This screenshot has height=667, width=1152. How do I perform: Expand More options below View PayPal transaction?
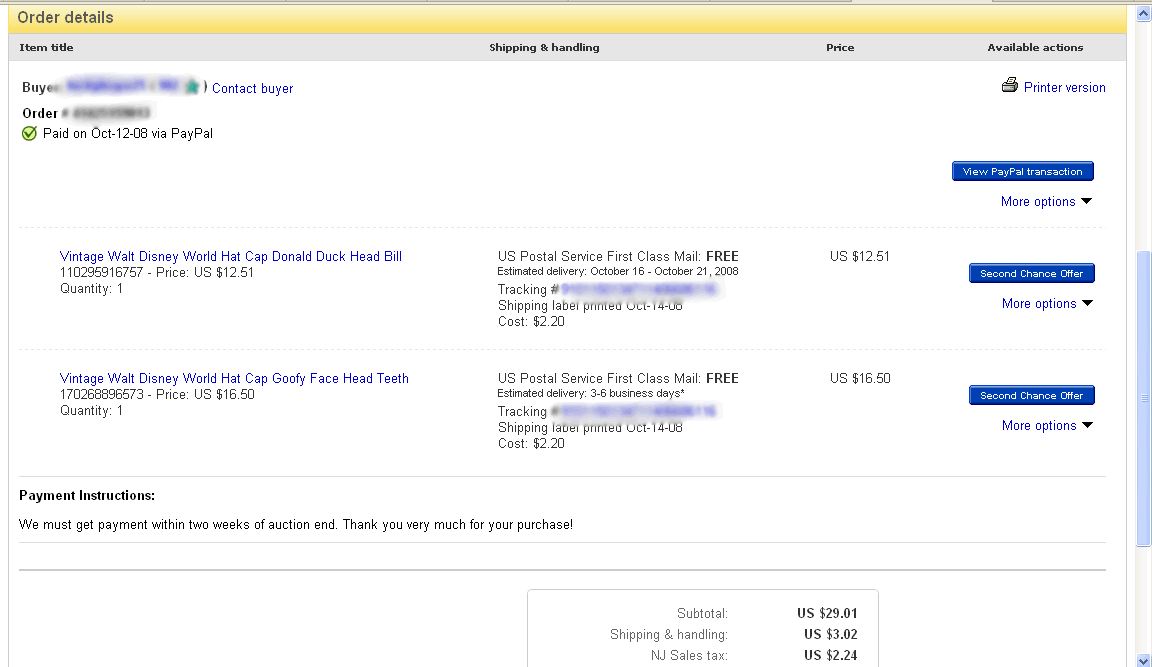click(x=1046, y=201)
